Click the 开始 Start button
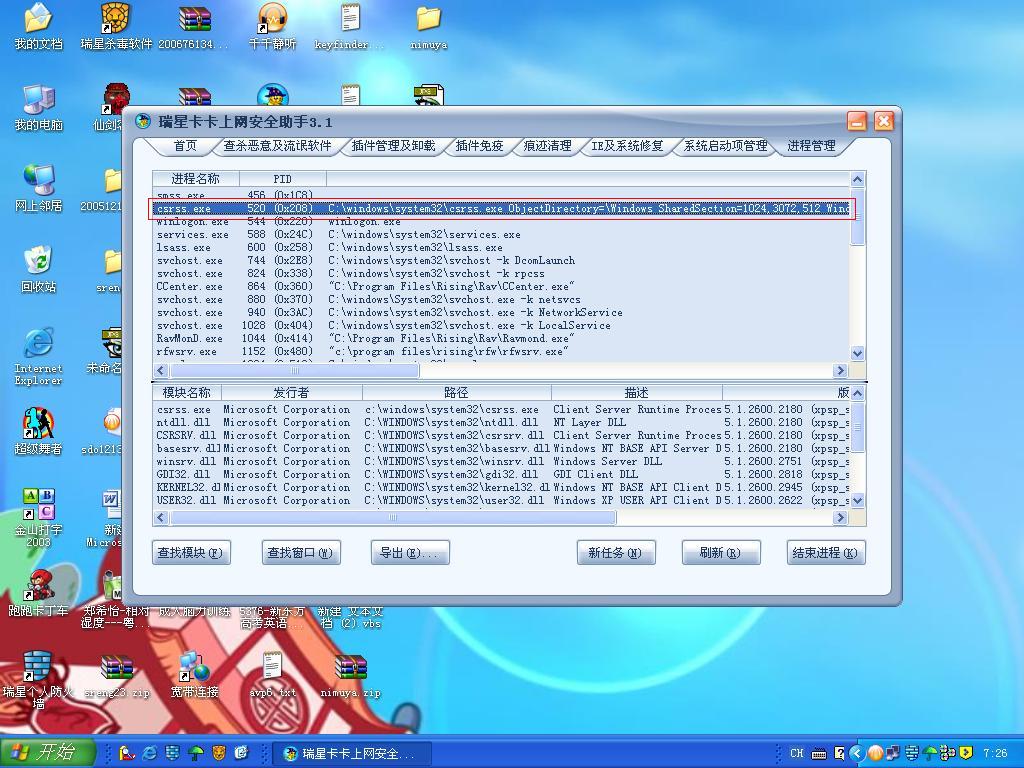 coord(47,752)
